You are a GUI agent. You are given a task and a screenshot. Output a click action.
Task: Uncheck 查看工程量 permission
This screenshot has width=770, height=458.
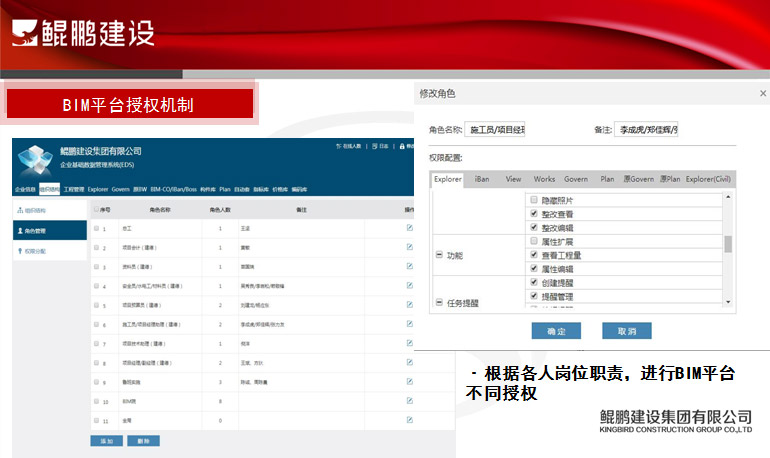[x=534, y=254]
